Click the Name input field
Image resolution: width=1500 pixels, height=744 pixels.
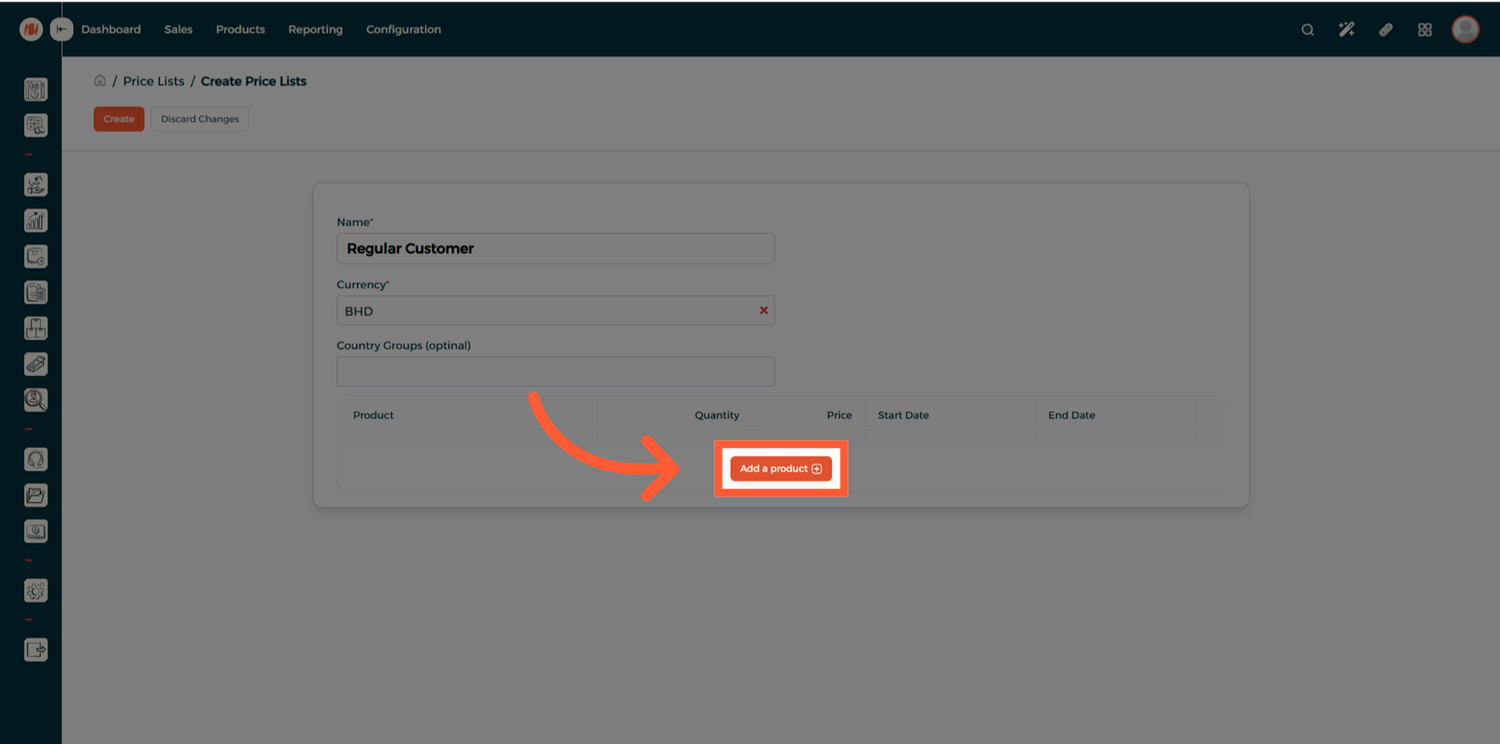[555, 249]
